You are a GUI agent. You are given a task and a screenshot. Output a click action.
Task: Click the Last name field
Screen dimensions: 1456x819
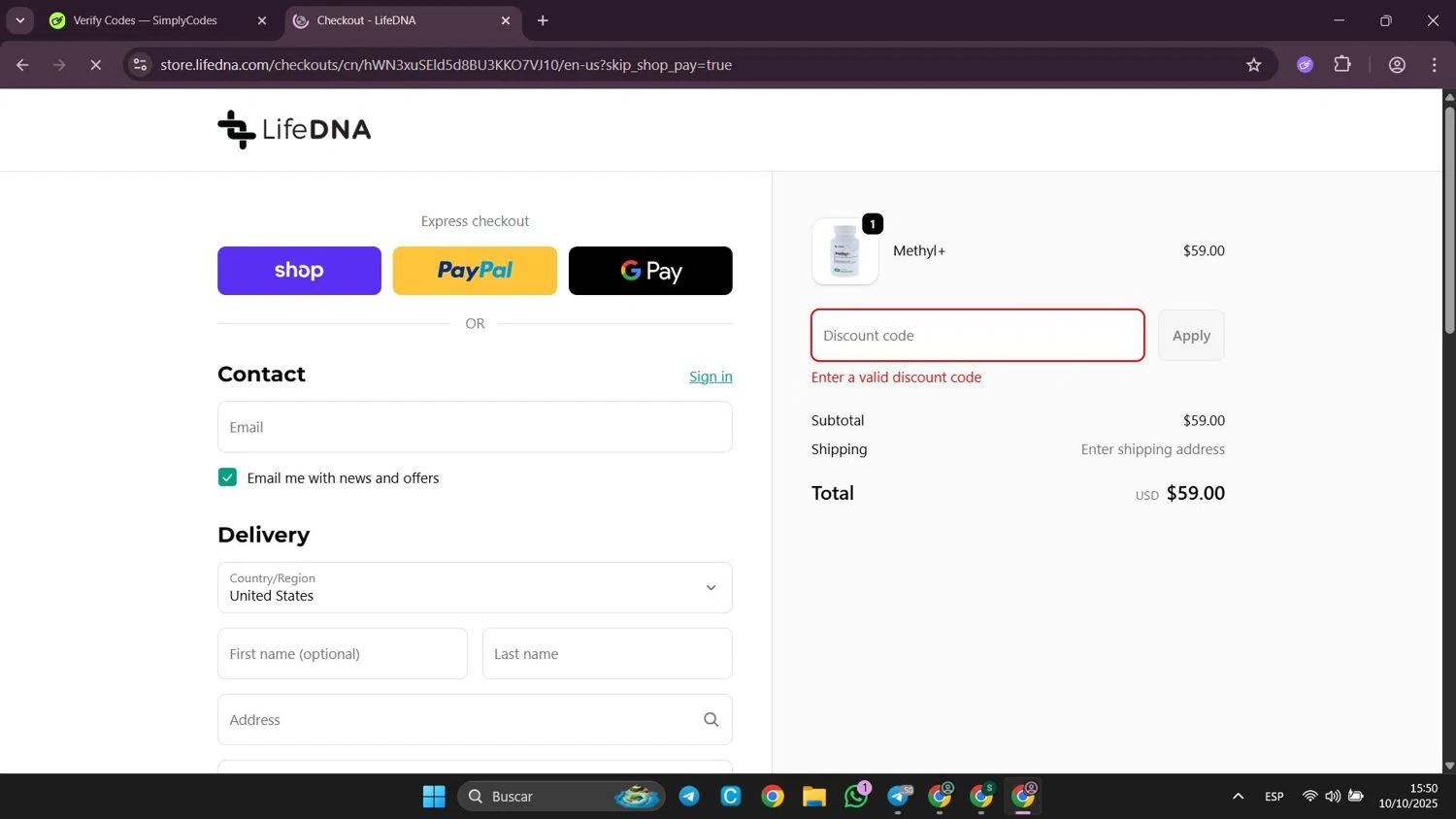coord(607,654)
